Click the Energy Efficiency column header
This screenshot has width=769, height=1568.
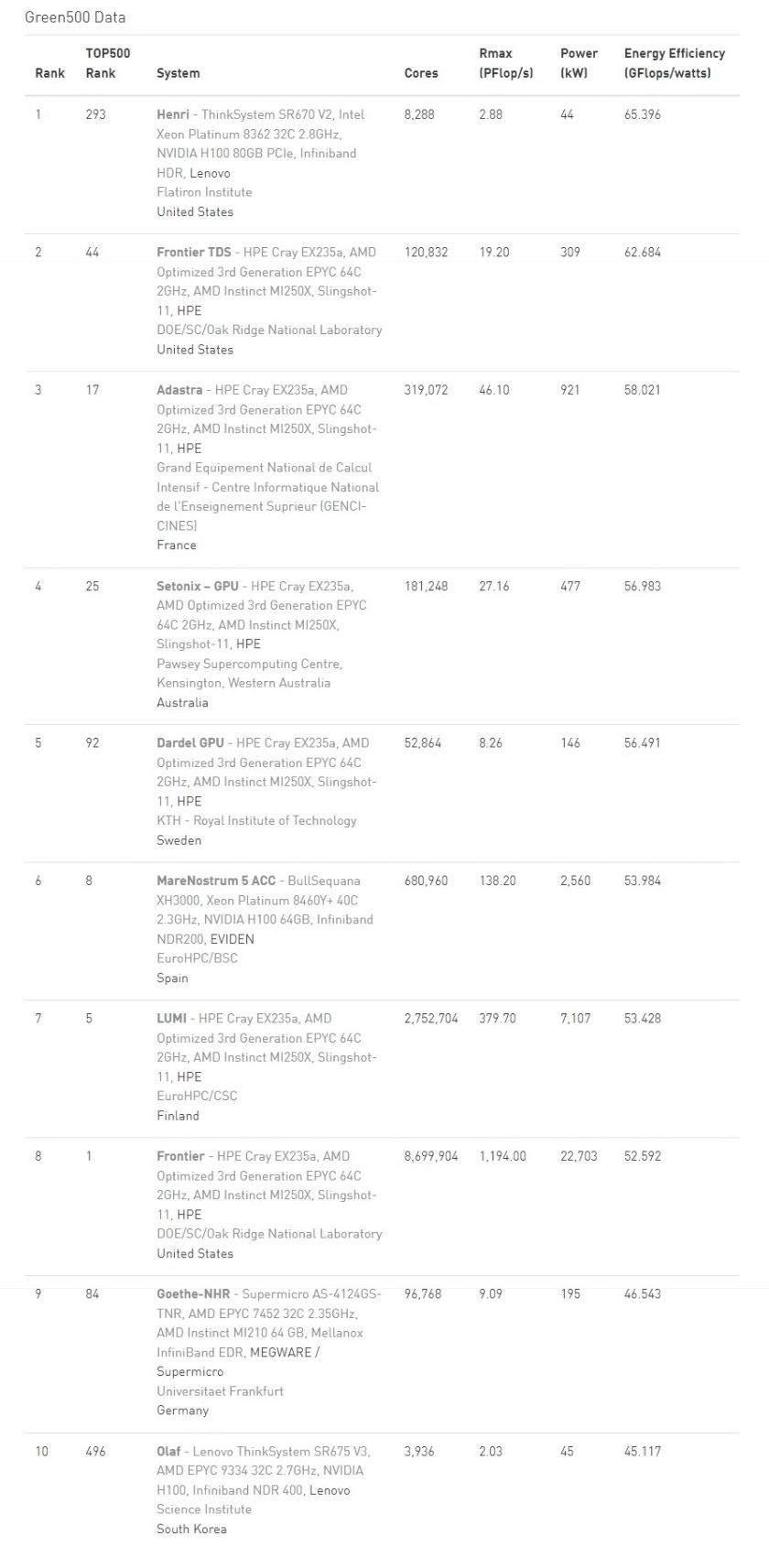674,63
